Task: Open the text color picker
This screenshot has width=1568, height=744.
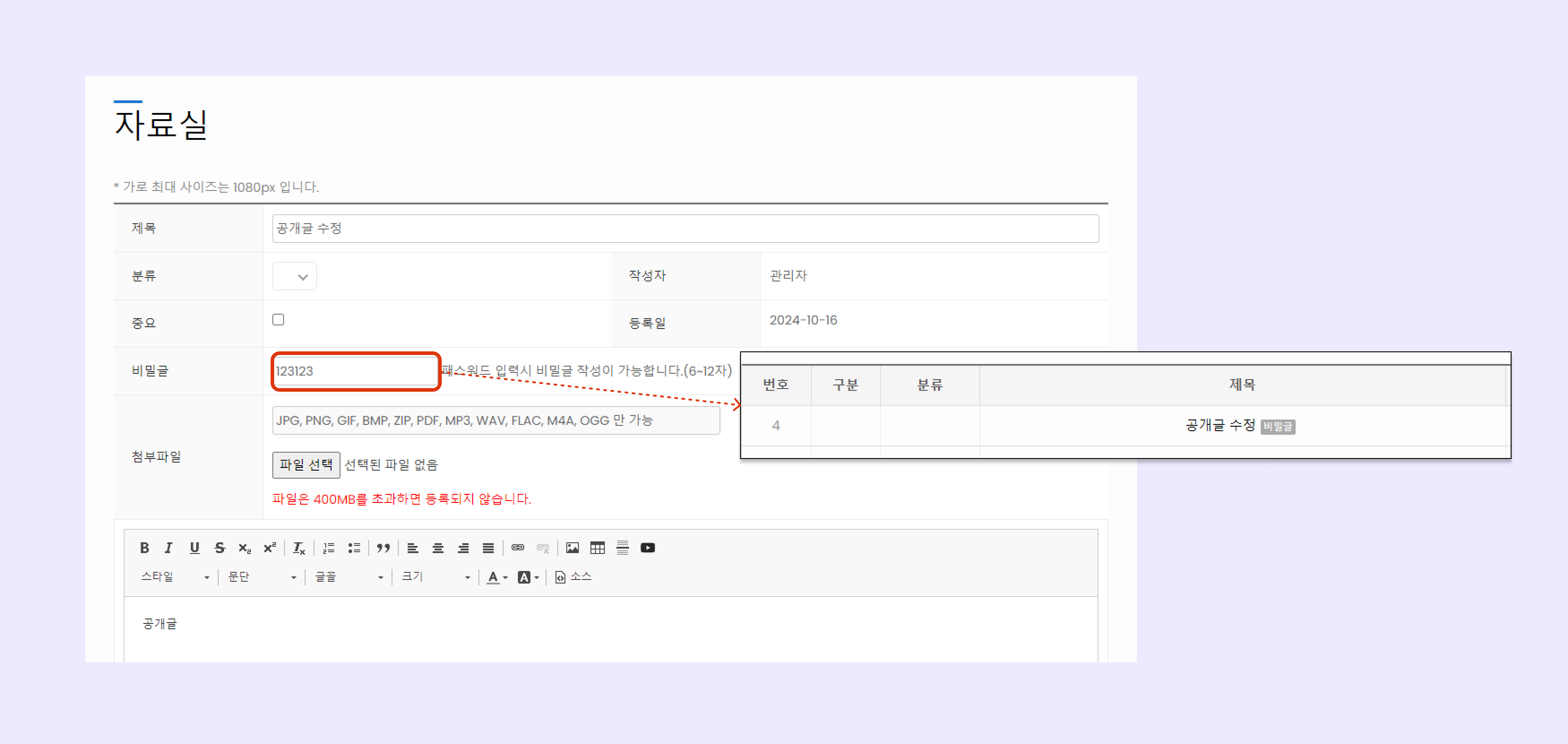Action: 497,576
